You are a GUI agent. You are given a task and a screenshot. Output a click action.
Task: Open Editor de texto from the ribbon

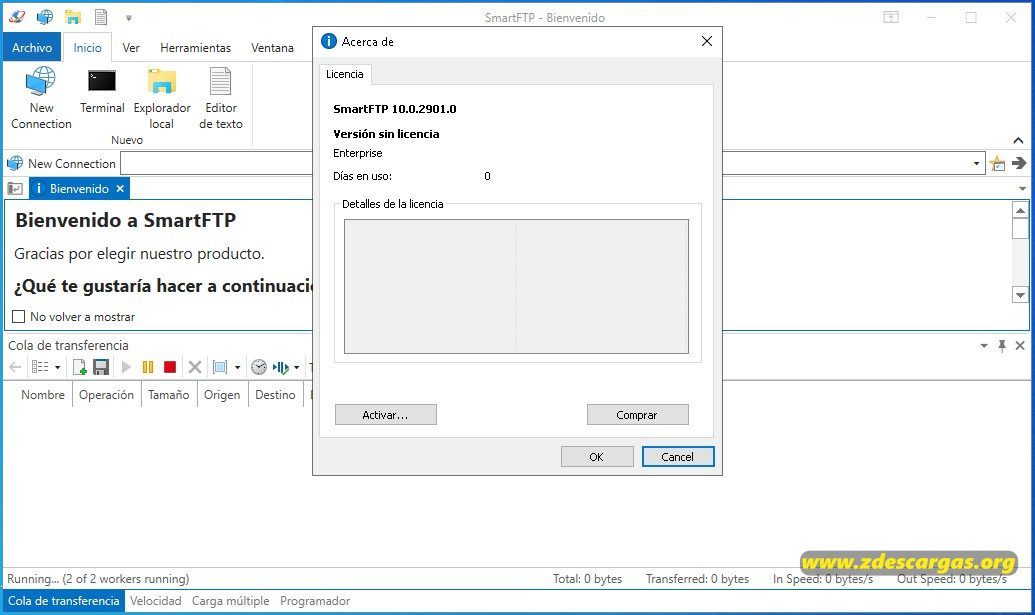pos(220,98)
